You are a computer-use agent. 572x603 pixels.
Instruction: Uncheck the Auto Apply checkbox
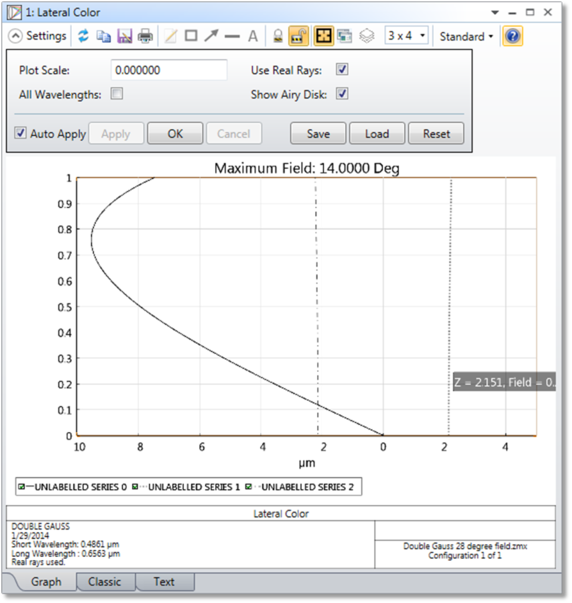(20, 133)
